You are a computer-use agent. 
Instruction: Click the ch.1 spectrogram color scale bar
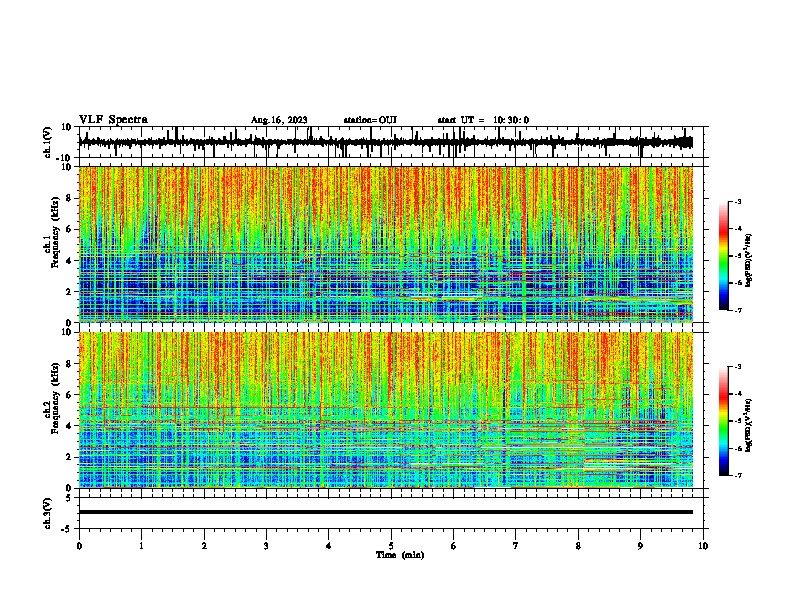click(723, 256)
